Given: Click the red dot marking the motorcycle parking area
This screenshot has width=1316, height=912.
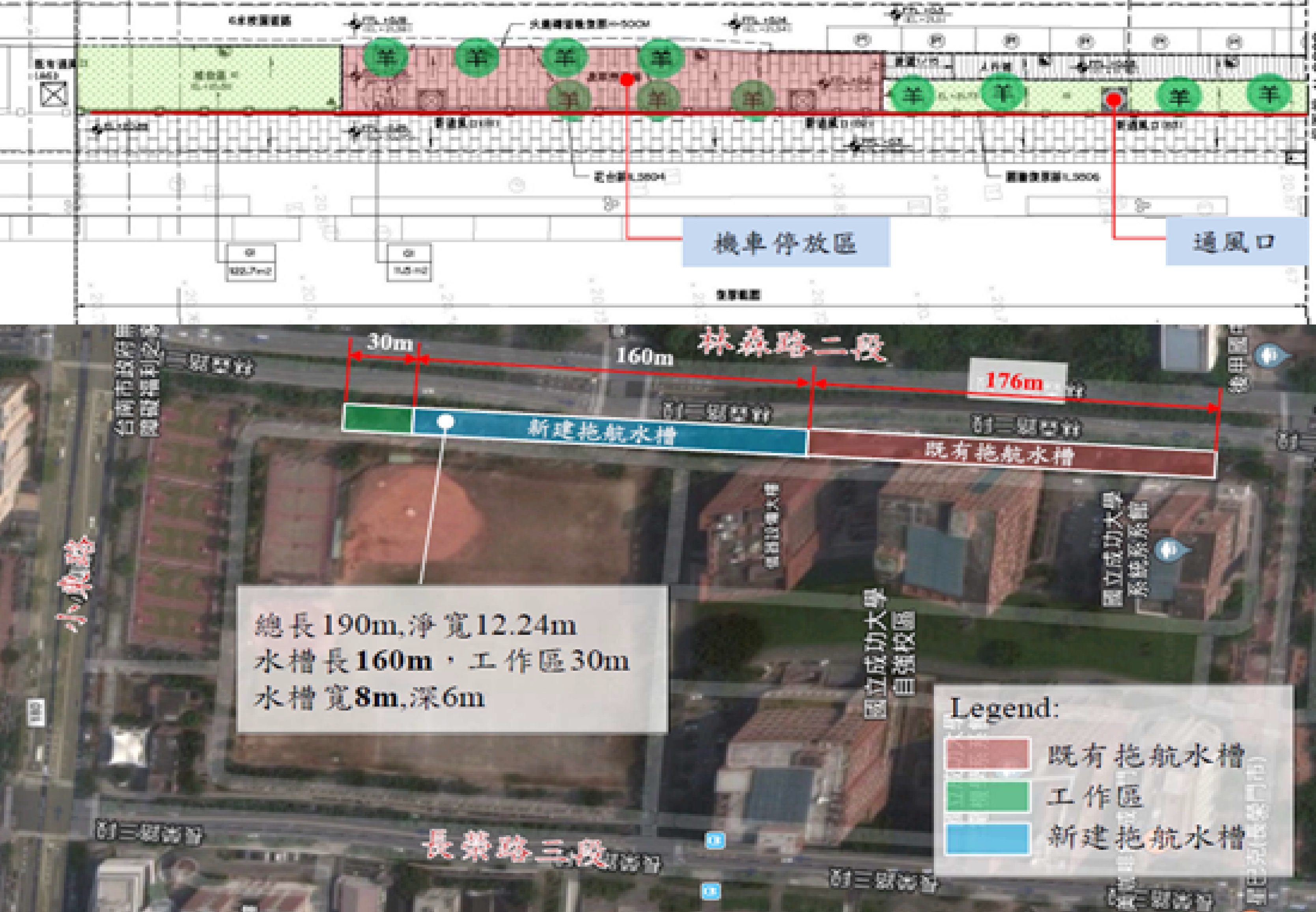Looking at the screenshot, I should [x=627, y=80].
